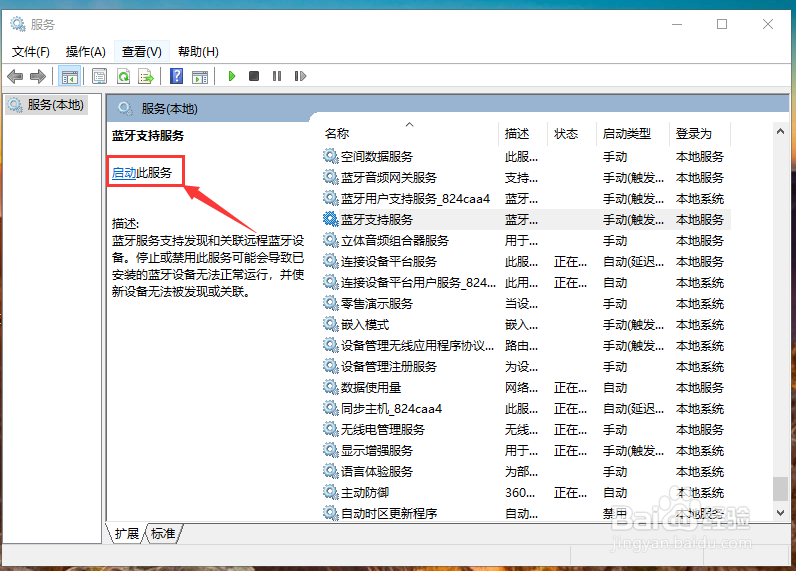Click 路由 description of 设备管理无线应用程序协议 row
The width and height of the screenshot is (796, 571).
[521, 346]
